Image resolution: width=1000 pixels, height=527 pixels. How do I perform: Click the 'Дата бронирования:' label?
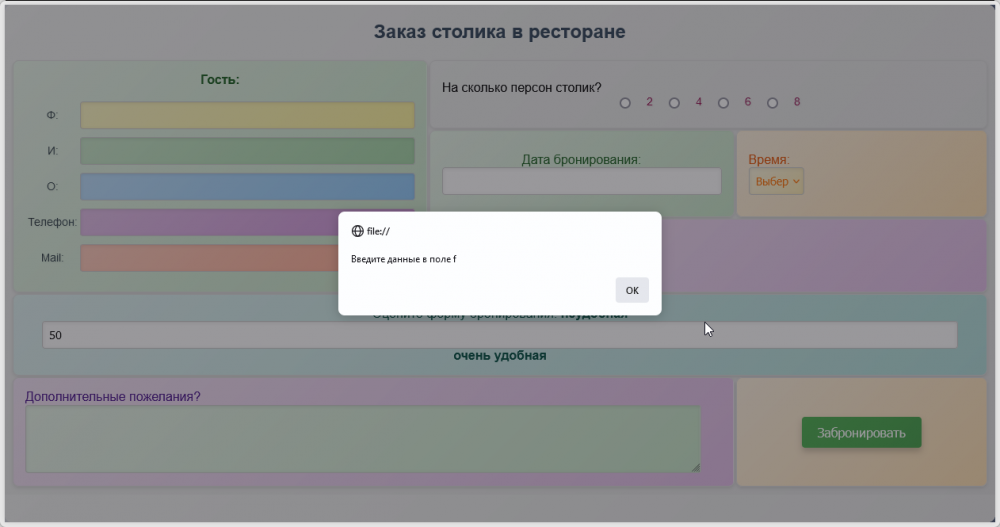(581, 160)
